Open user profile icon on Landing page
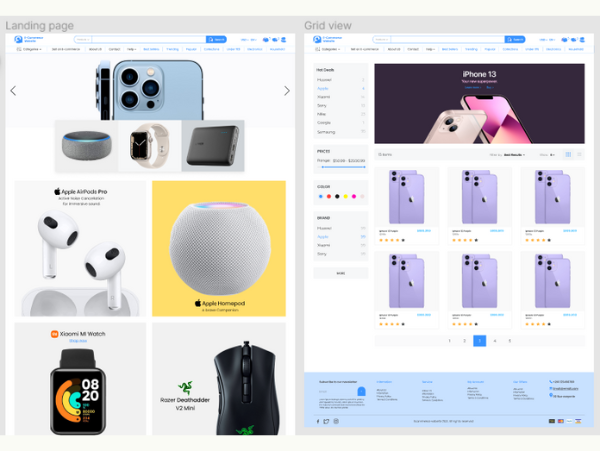The width and height of the screenshot is (600, 451). point(284,39)
